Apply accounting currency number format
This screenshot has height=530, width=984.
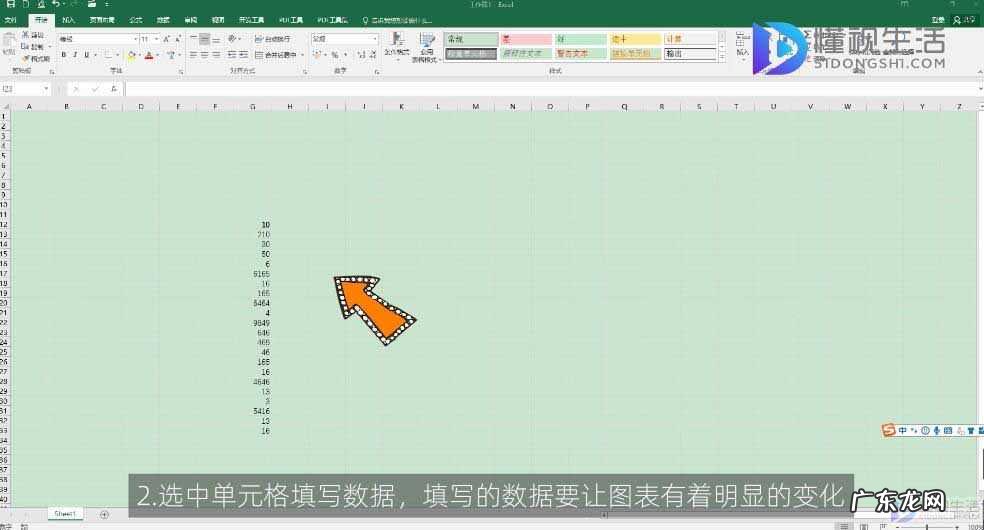point(318,55)
